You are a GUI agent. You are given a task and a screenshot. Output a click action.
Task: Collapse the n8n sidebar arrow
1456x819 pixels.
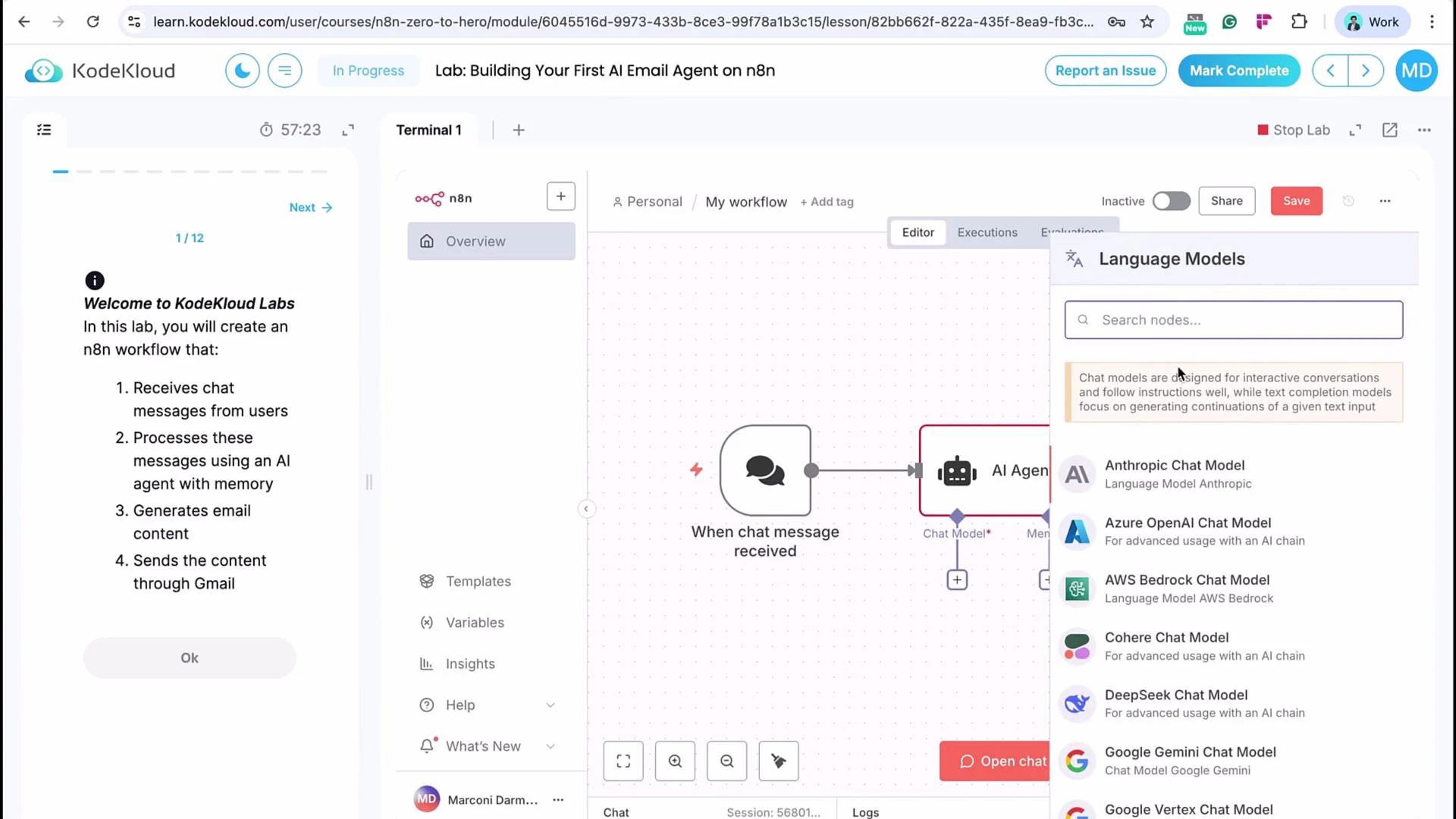click(x=586, y=509)
